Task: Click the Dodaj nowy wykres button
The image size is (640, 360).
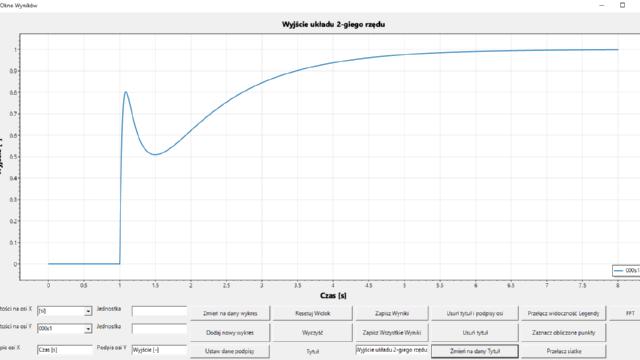Action: [230, 333]
